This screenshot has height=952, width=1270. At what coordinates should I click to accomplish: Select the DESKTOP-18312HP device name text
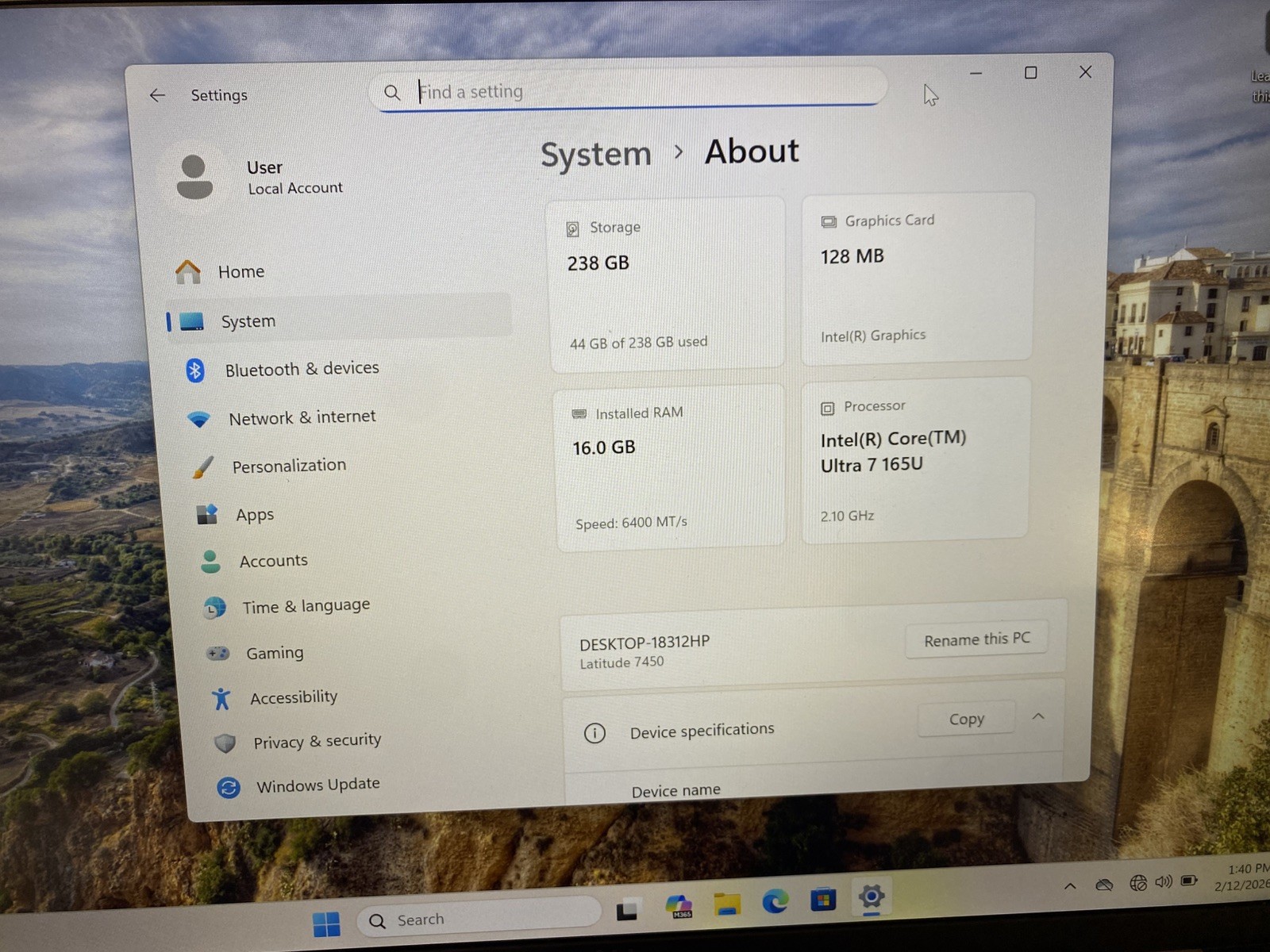(645, 643)
